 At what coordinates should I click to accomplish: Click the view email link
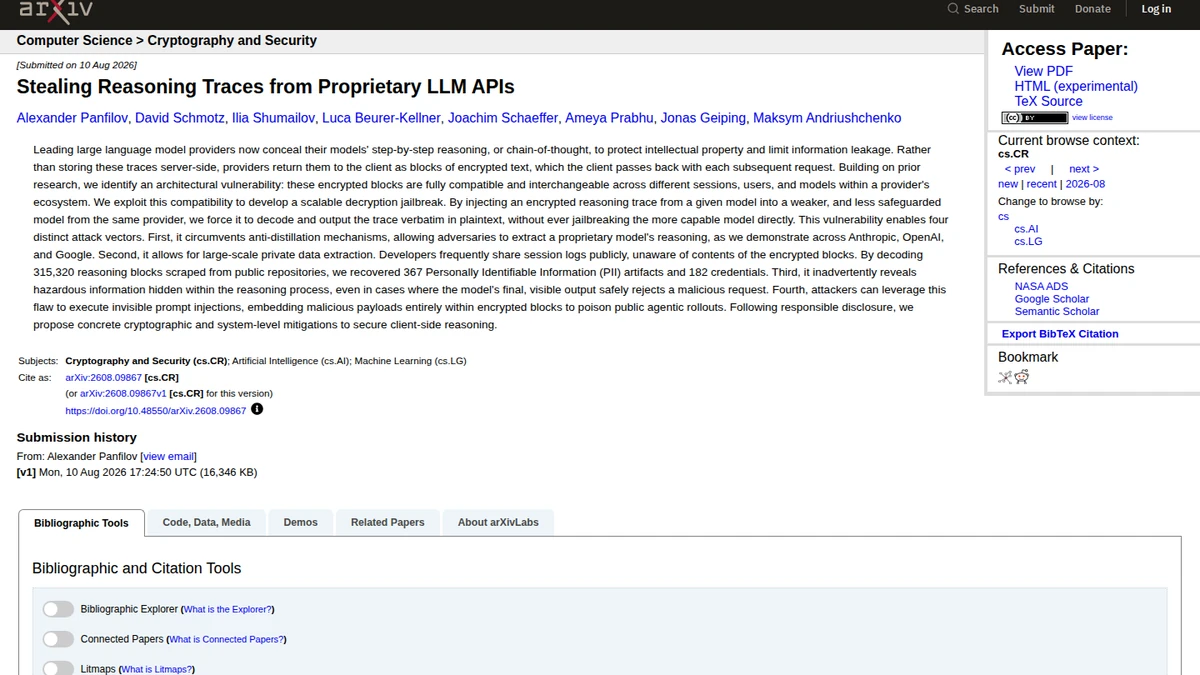pos(169,457)
